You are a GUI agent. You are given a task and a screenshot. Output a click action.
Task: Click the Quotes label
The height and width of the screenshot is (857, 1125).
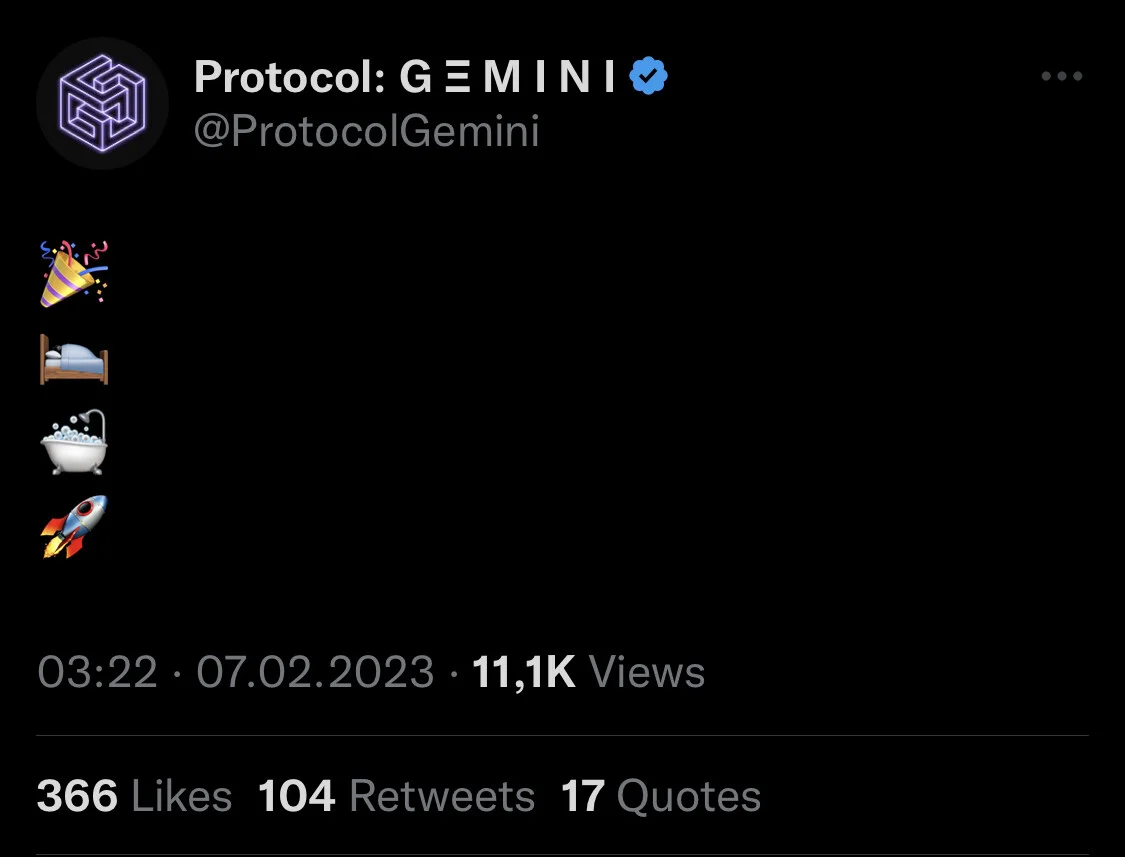click(x=689, y=796)
